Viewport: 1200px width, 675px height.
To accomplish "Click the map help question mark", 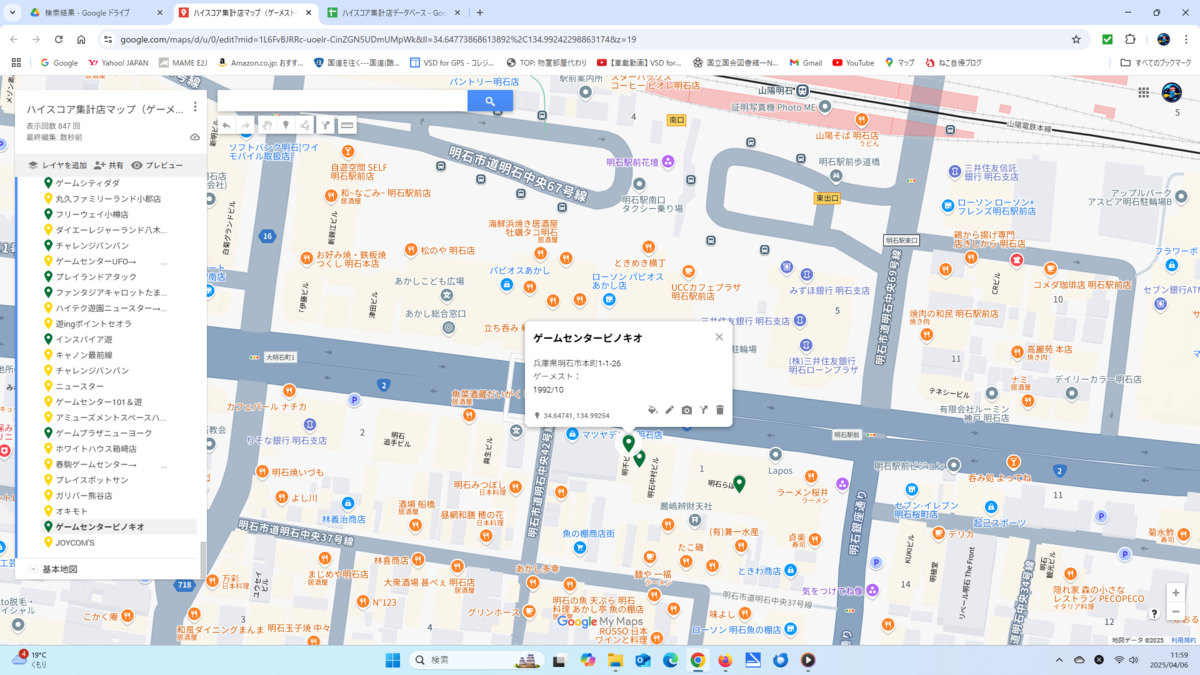I will (x=1154, y=613).
